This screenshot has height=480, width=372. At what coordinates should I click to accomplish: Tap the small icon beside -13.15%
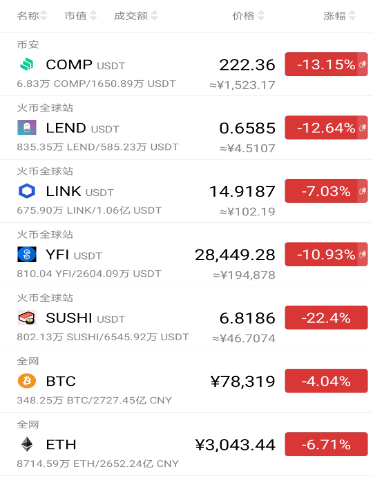point(362,64)
